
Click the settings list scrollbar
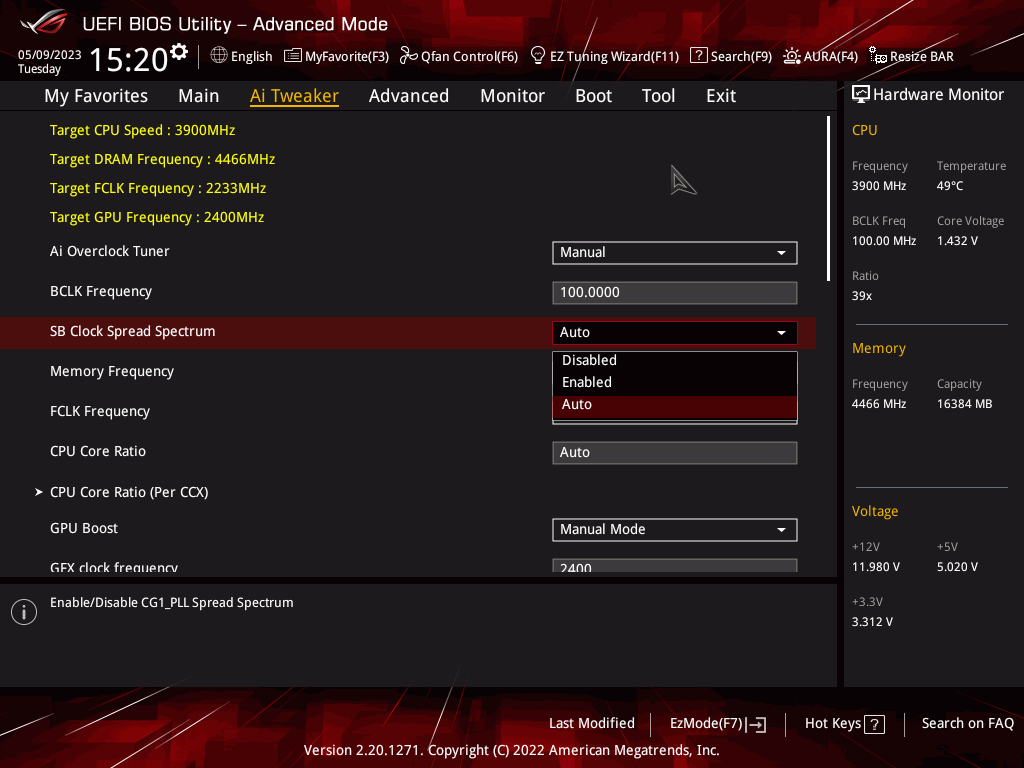pos(828,199)
